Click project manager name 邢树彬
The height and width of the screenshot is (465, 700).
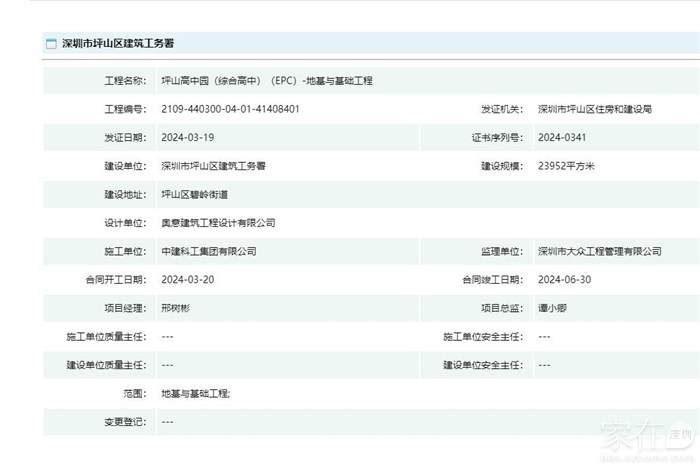click(x=177, y=308)
